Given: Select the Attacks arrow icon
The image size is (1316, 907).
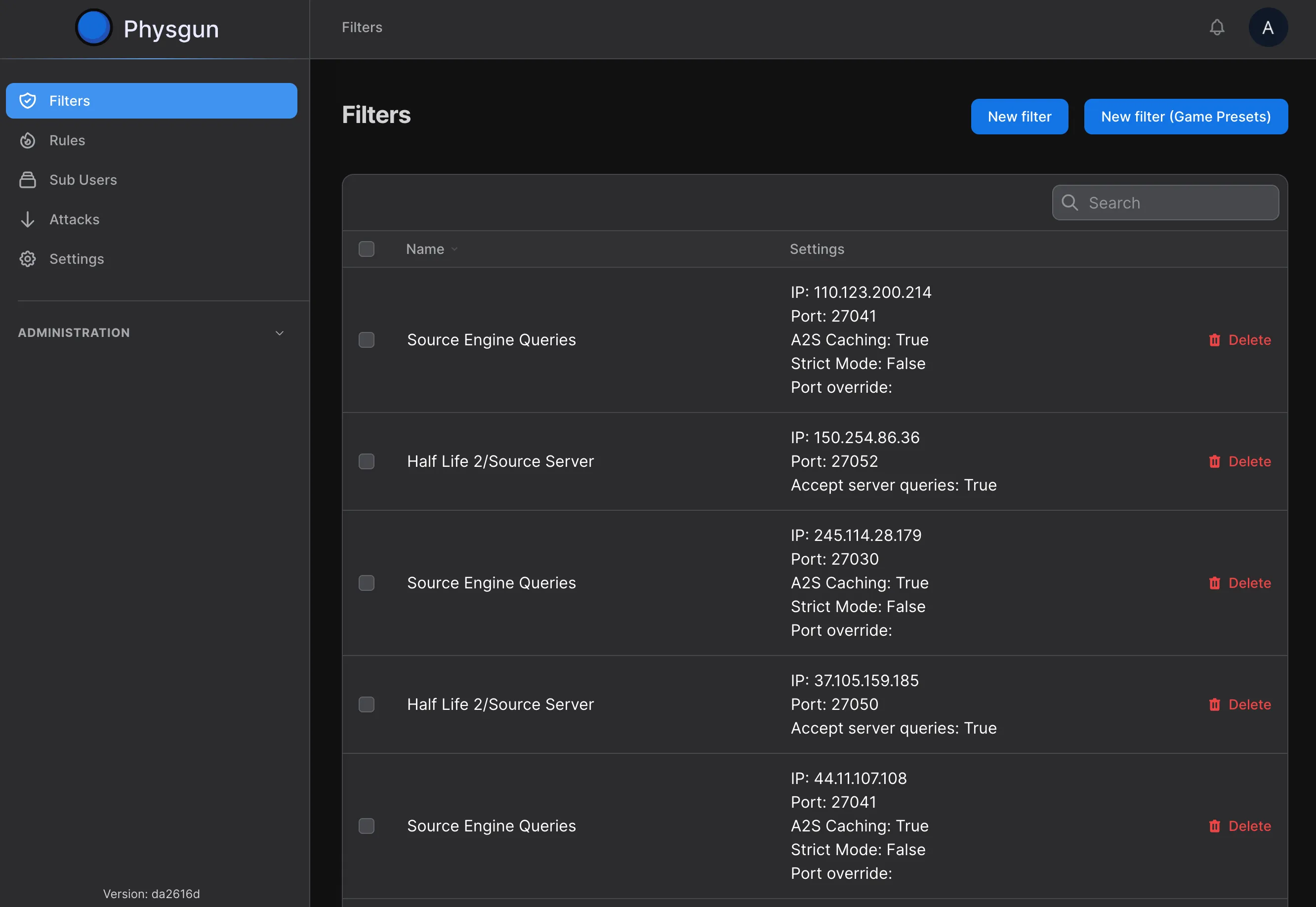Looking at the screenshot, I should pos(28,219).
